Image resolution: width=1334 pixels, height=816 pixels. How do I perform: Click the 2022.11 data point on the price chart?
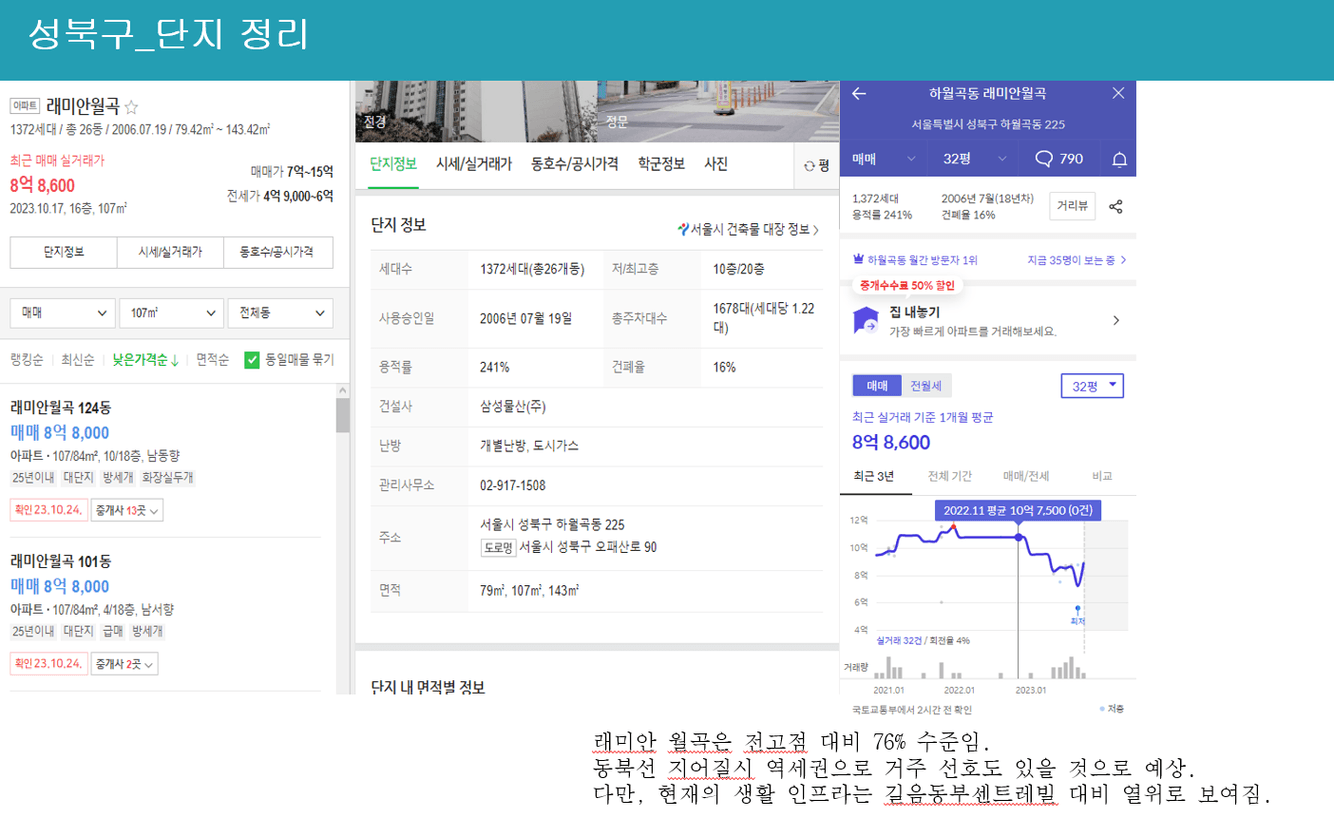coord(1019,538)
